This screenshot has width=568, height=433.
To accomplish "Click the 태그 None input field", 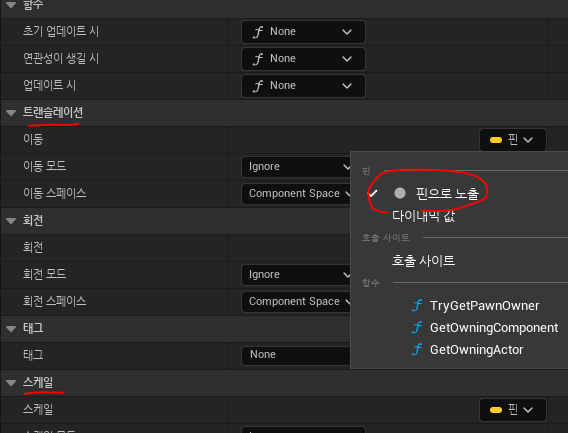I will (x=296, y=356).
